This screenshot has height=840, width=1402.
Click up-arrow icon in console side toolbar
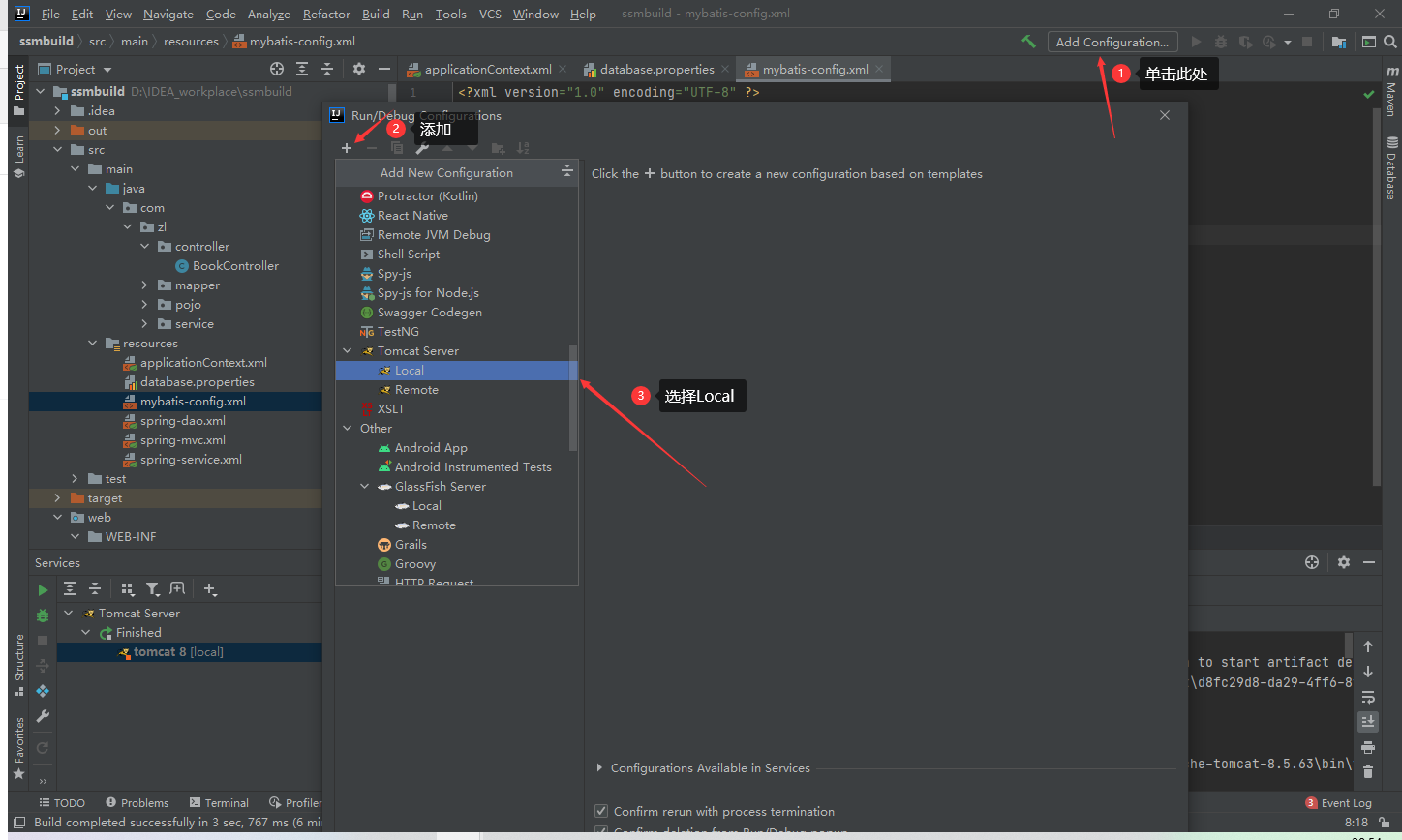coord(1368,646)
